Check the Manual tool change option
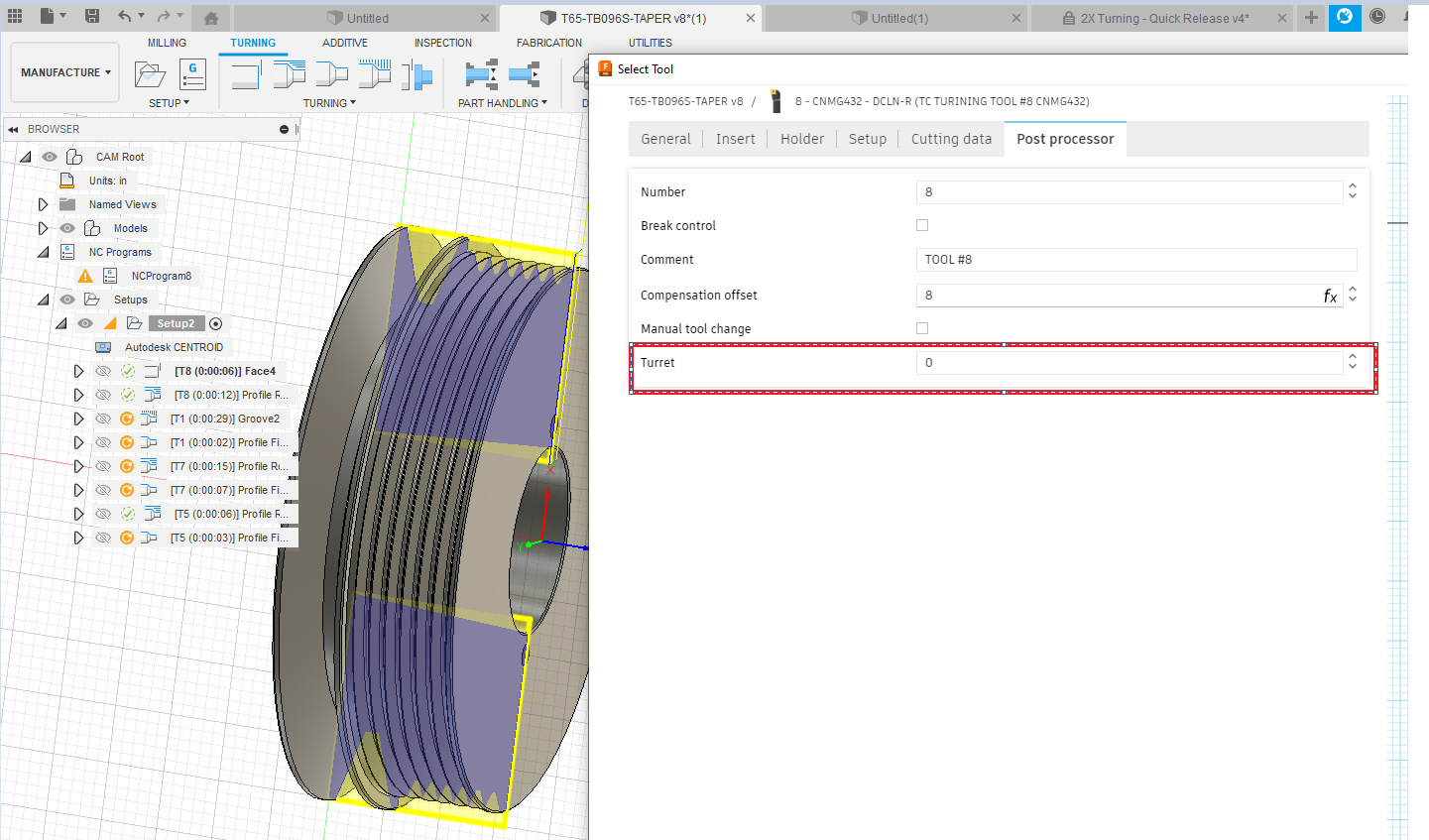The image size is (1429, 840). [x=922, y=327]
